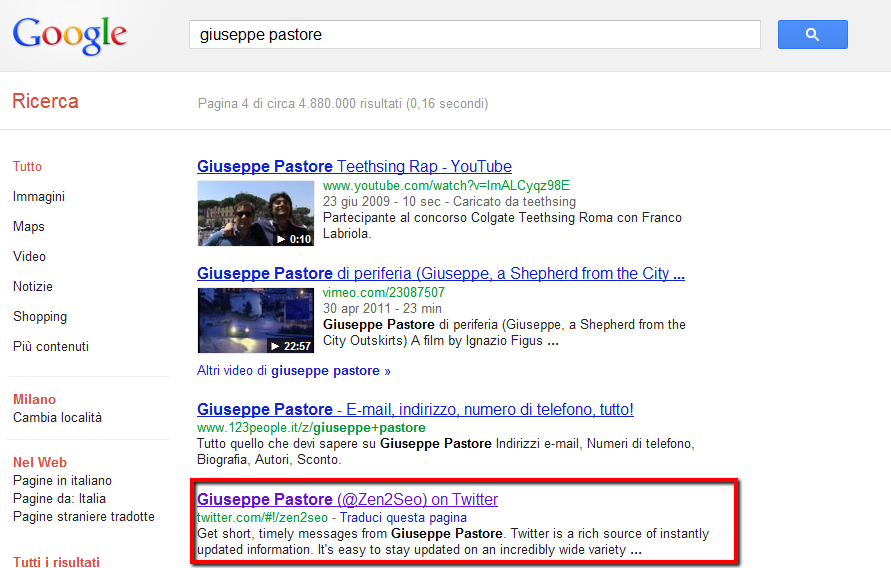The height and width of the screenshot is (568, 891).
Task: Filter by Pagine in italiano
Action: [x=62, y=481]
